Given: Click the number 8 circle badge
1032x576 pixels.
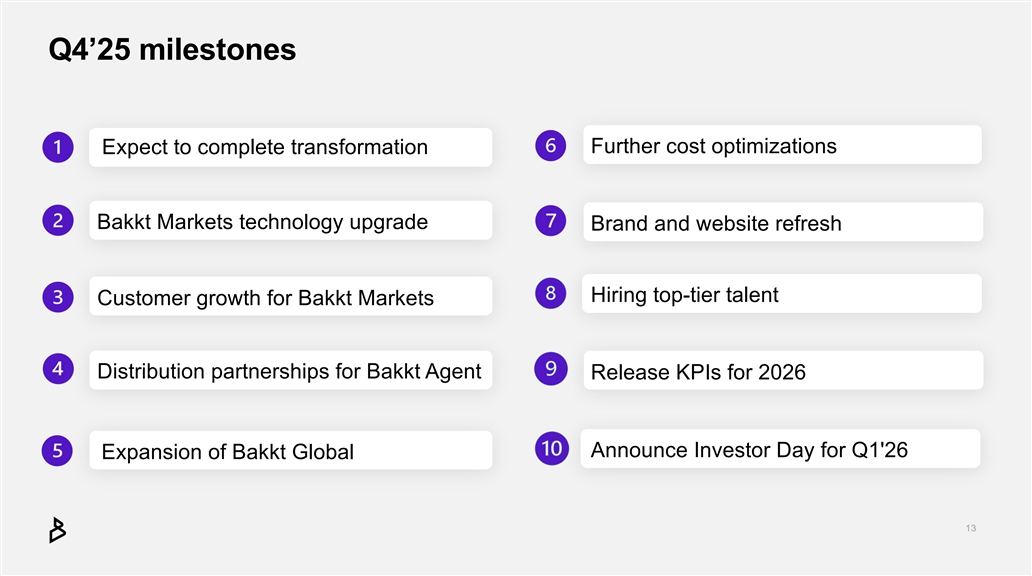Looking at the screenshot, I should pos(551,294).
